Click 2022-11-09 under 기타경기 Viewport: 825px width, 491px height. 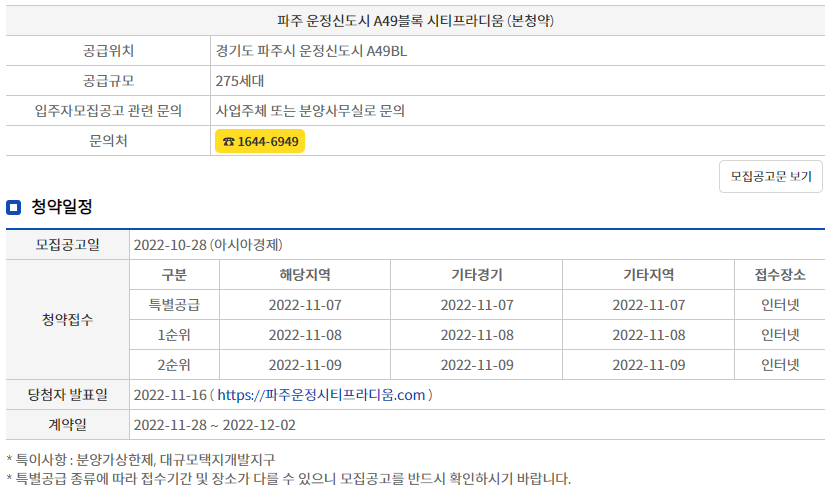477,365
